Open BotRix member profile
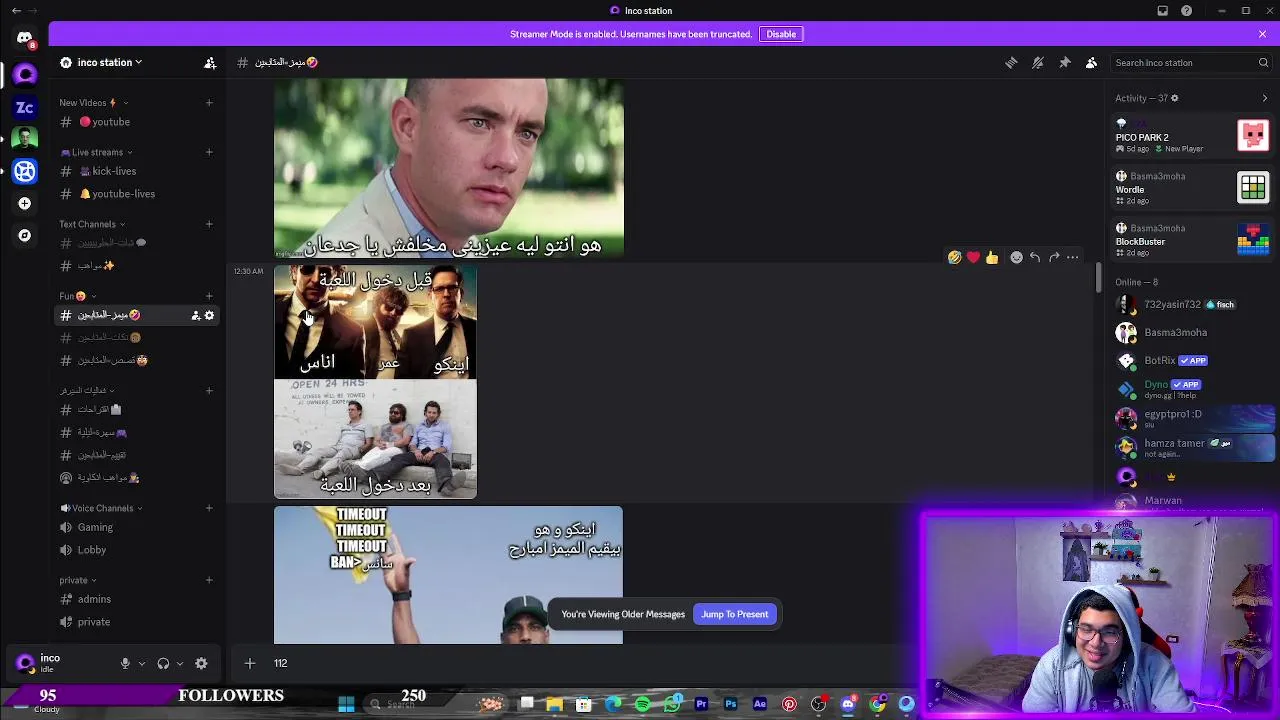Screen dimensions: 1280x720 click(x=1192, y=360)
